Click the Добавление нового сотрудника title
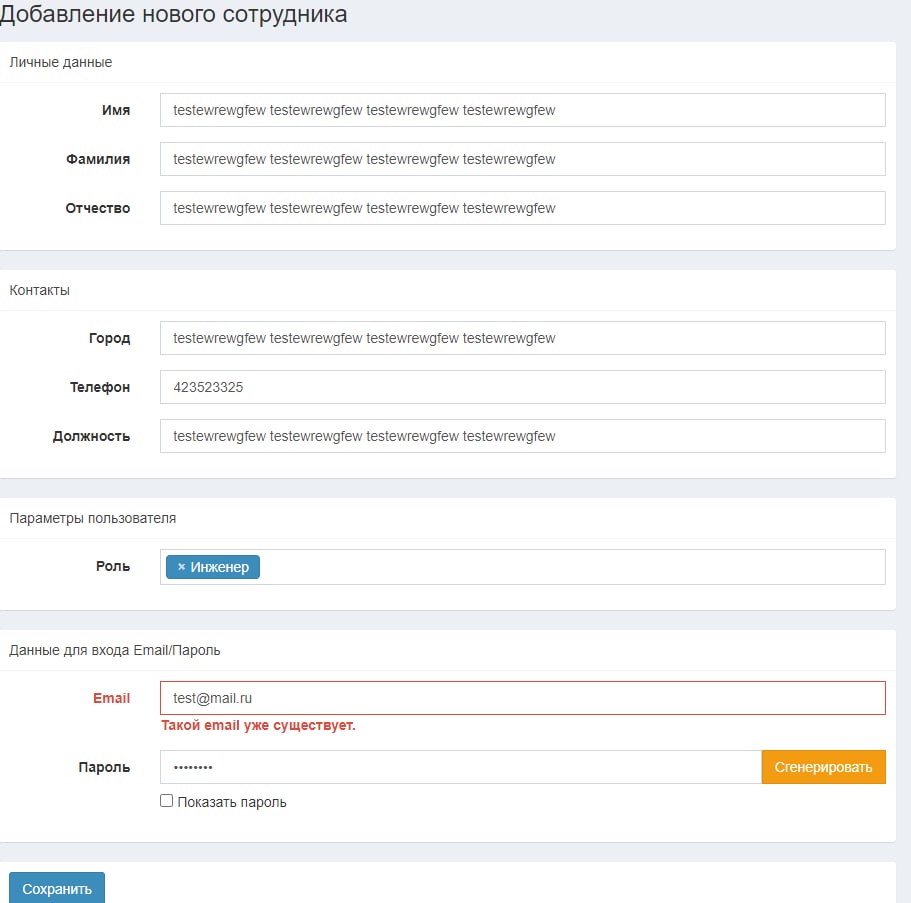Image resolution: width=911 pixels, height=903 pixels. click(173, 14)
